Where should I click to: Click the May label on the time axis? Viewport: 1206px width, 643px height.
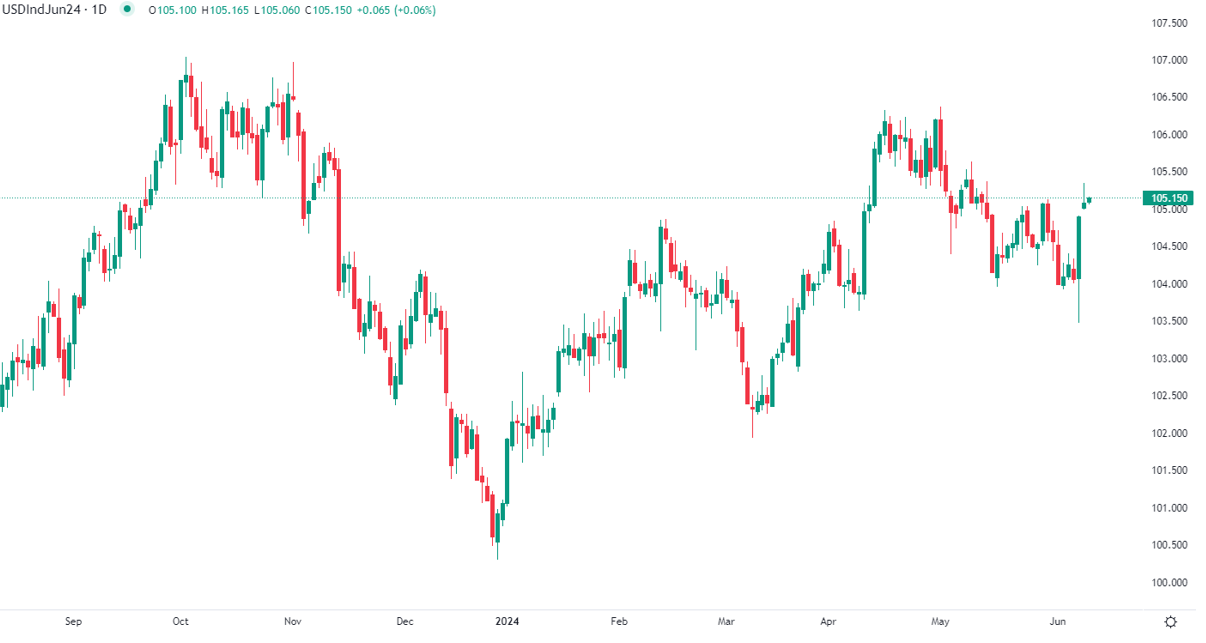(x=940, y=621)
